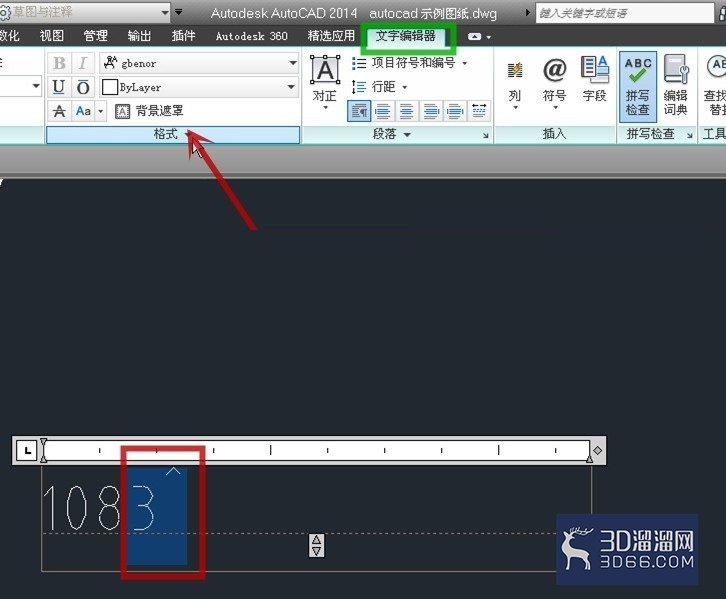726x599 pixels.
Task: Click the first-line indent marker on ruler
Action: [43, 443]
